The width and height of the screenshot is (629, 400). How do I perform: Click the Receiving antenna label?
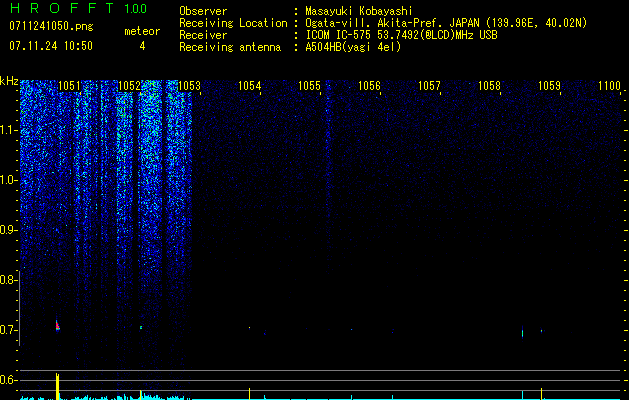pyautogui.click(x=230, y=47)
